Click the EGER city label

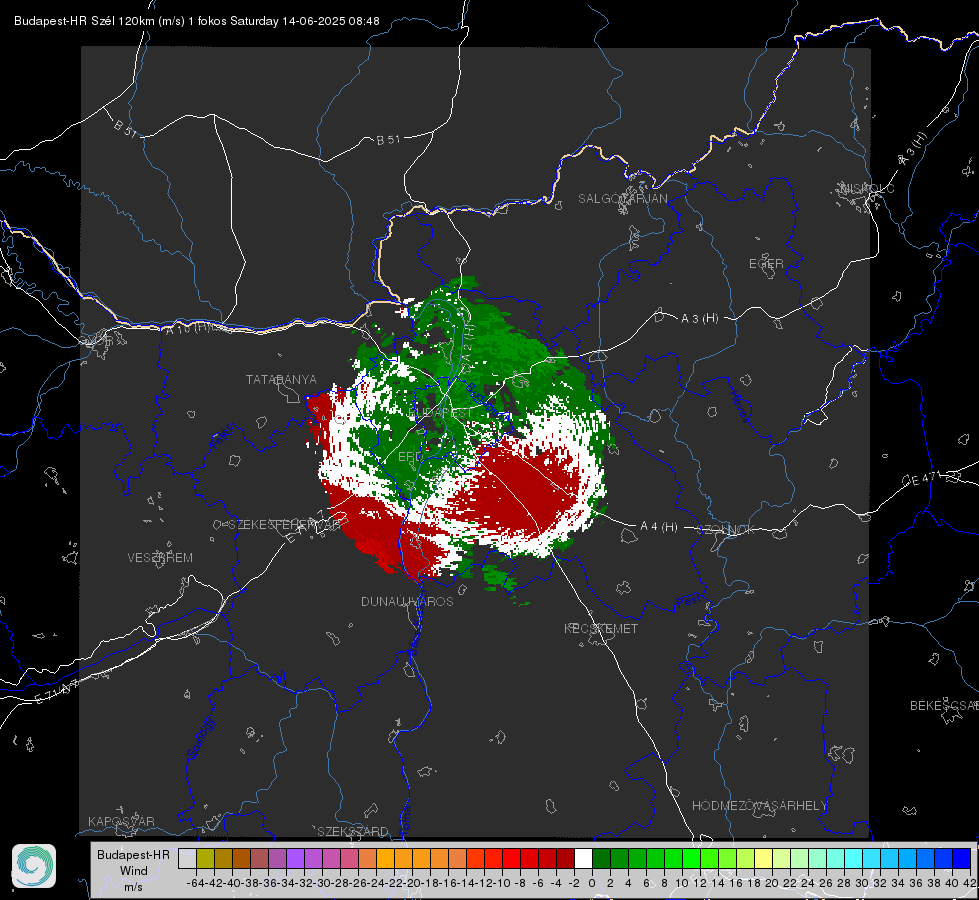click(766, 264)
